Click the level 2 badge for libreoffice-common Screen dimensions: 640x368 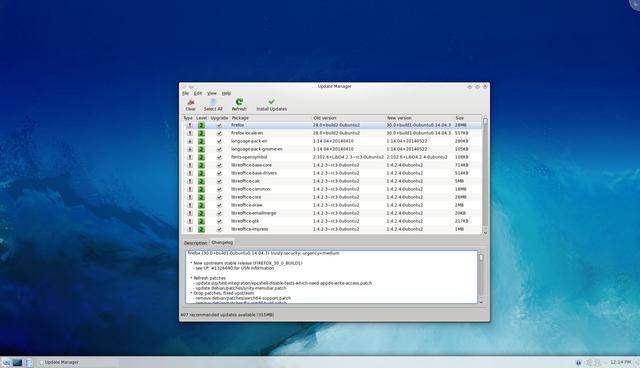point(201,189)
